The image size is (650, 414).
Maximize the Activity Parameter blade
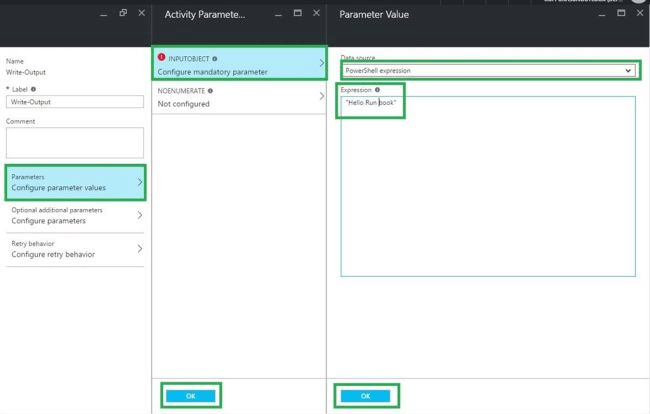coord(298,13)
